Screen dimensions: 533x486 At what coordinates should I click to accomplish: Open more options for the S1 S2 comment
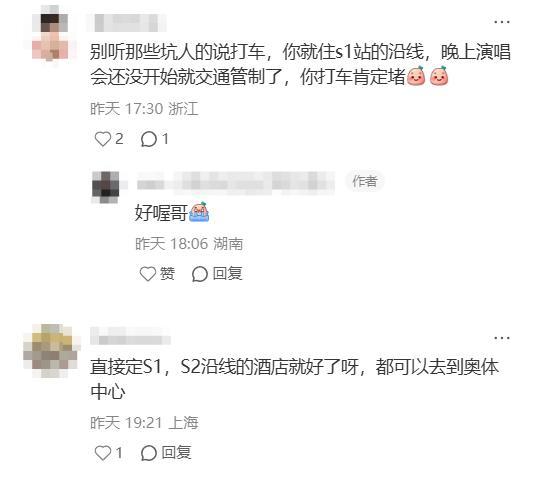coord(502,338)
